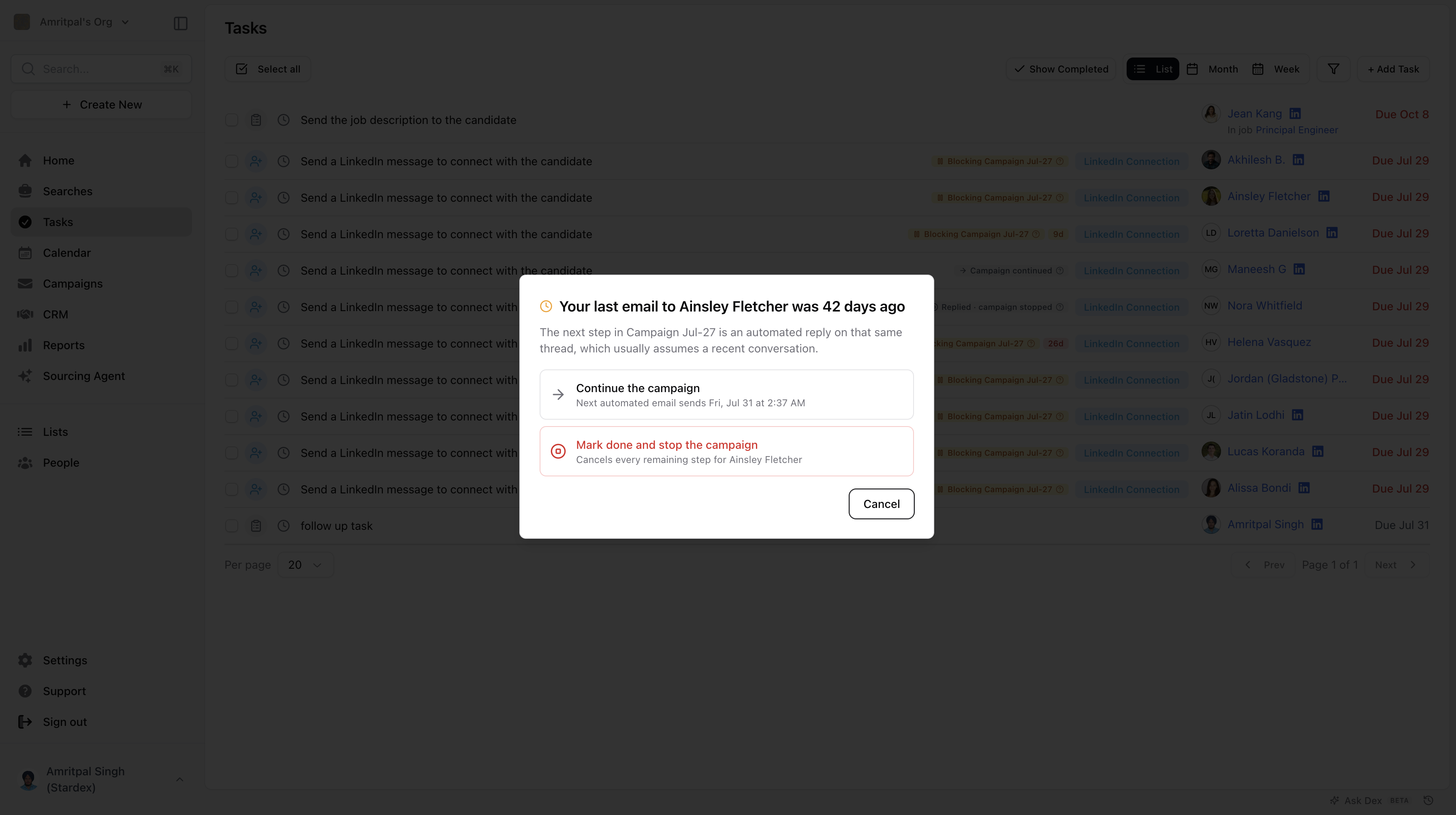This screenshot has width=1456, height=815.
Task: Open the Tasks sidebar item
Action: (x=102, y=222)
